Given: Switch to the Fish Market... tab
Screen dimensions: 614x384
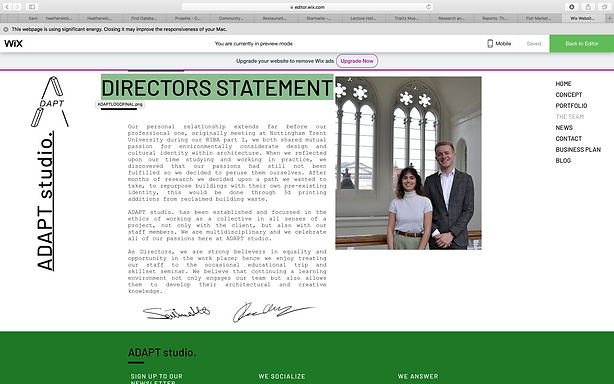Looking at the screenshot, I should pos(539,18).
